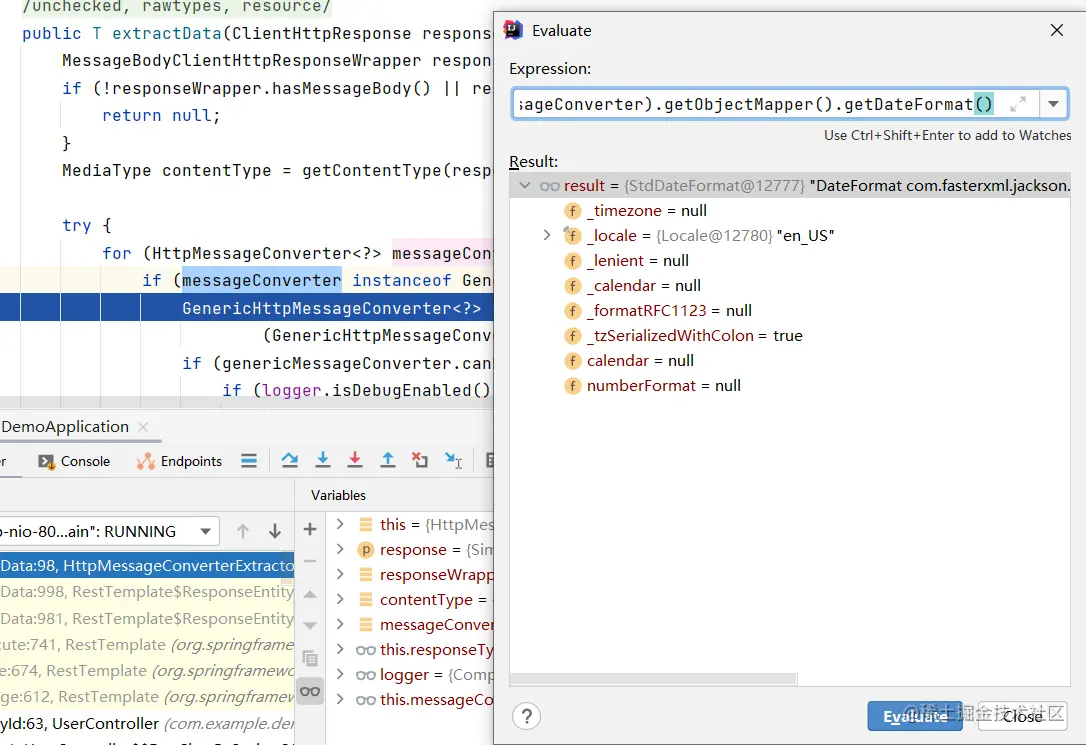Click Run to Cursor icon

[454, 460]
